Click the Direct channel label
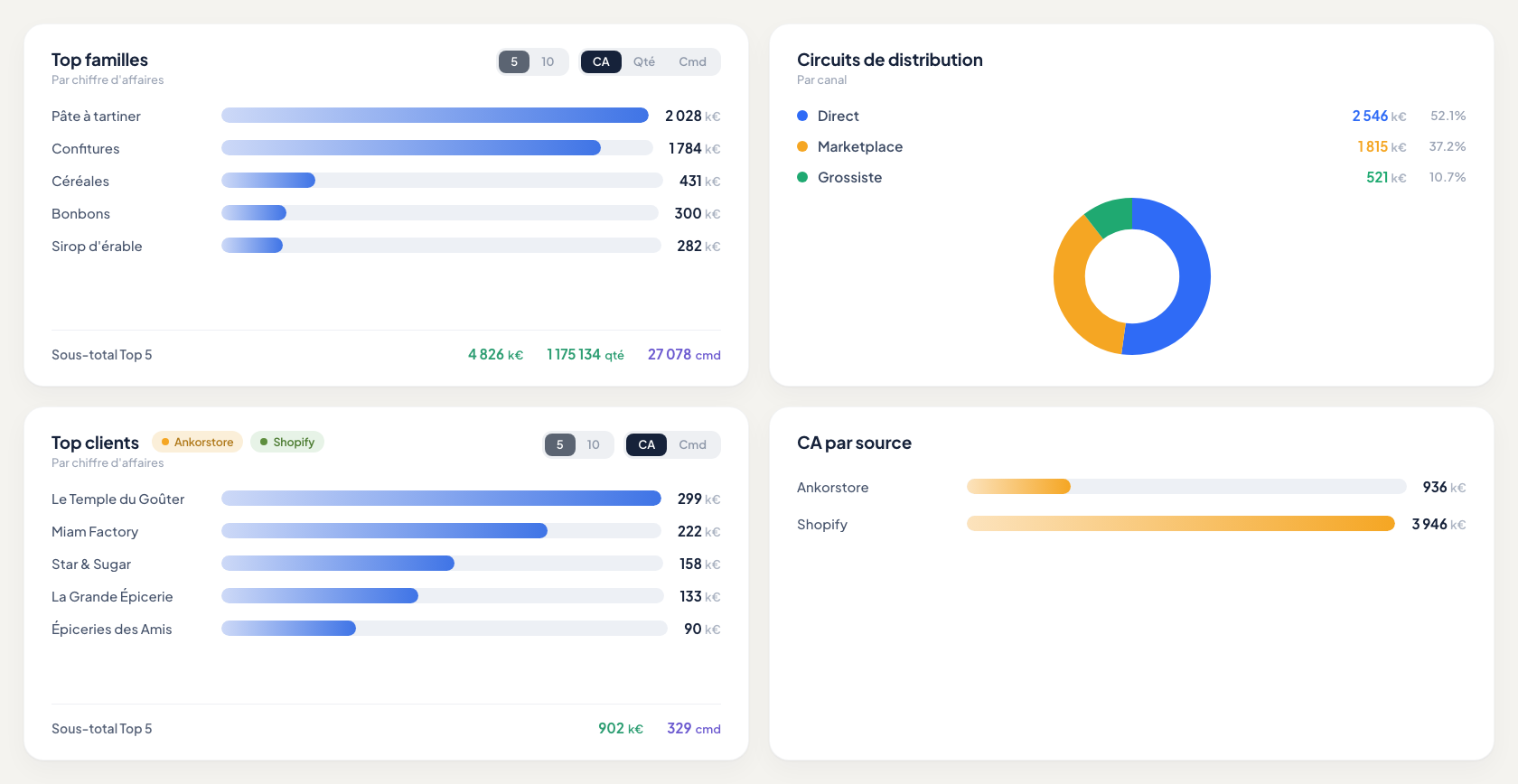Viewport: 1518px width, 784px height. pyautogui.click(x=839, y=116)
